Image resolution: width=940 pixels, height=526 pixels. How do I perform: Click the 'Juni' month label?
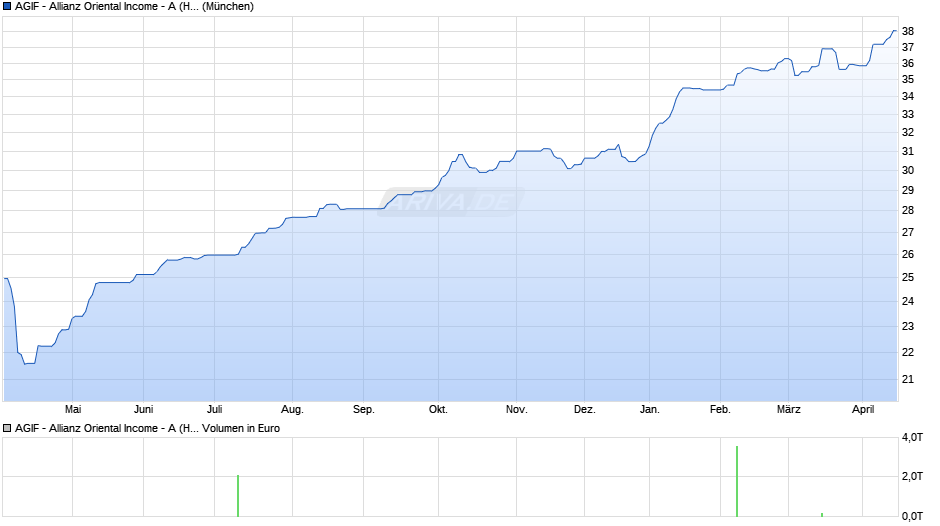click(144, 409)
